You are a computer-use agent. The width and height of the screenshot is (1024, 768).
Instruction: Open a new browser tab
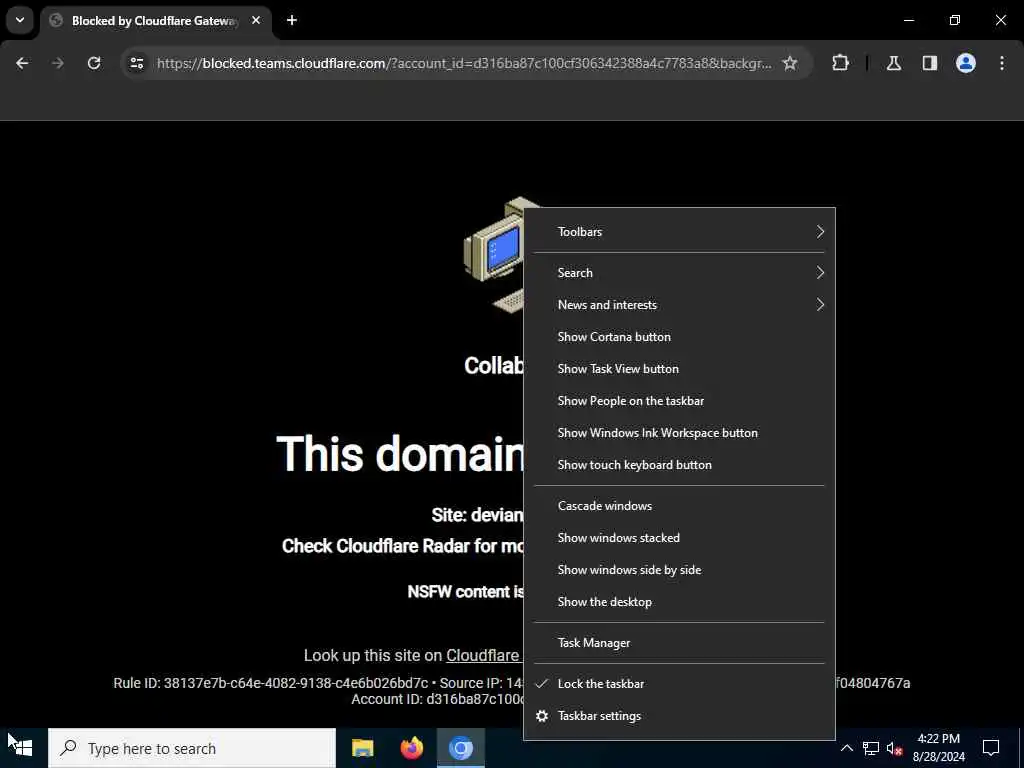[x=292, y=21]
